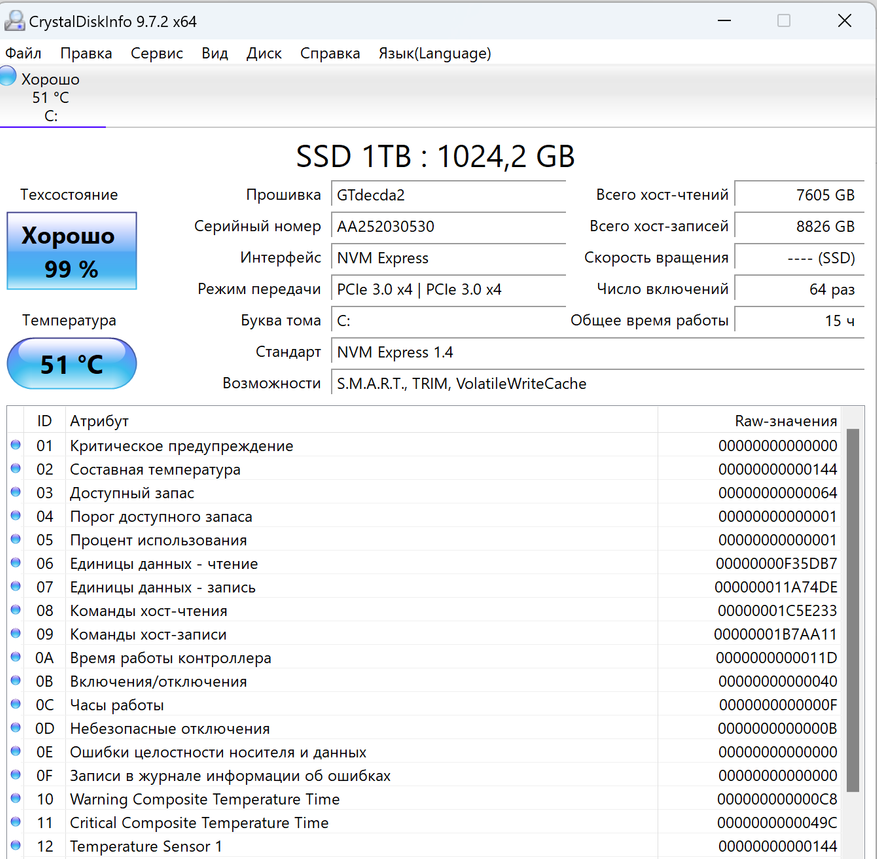Click the 51 °C temperature button
Viewport: 877px width, 859px height.
click(72, 364)
